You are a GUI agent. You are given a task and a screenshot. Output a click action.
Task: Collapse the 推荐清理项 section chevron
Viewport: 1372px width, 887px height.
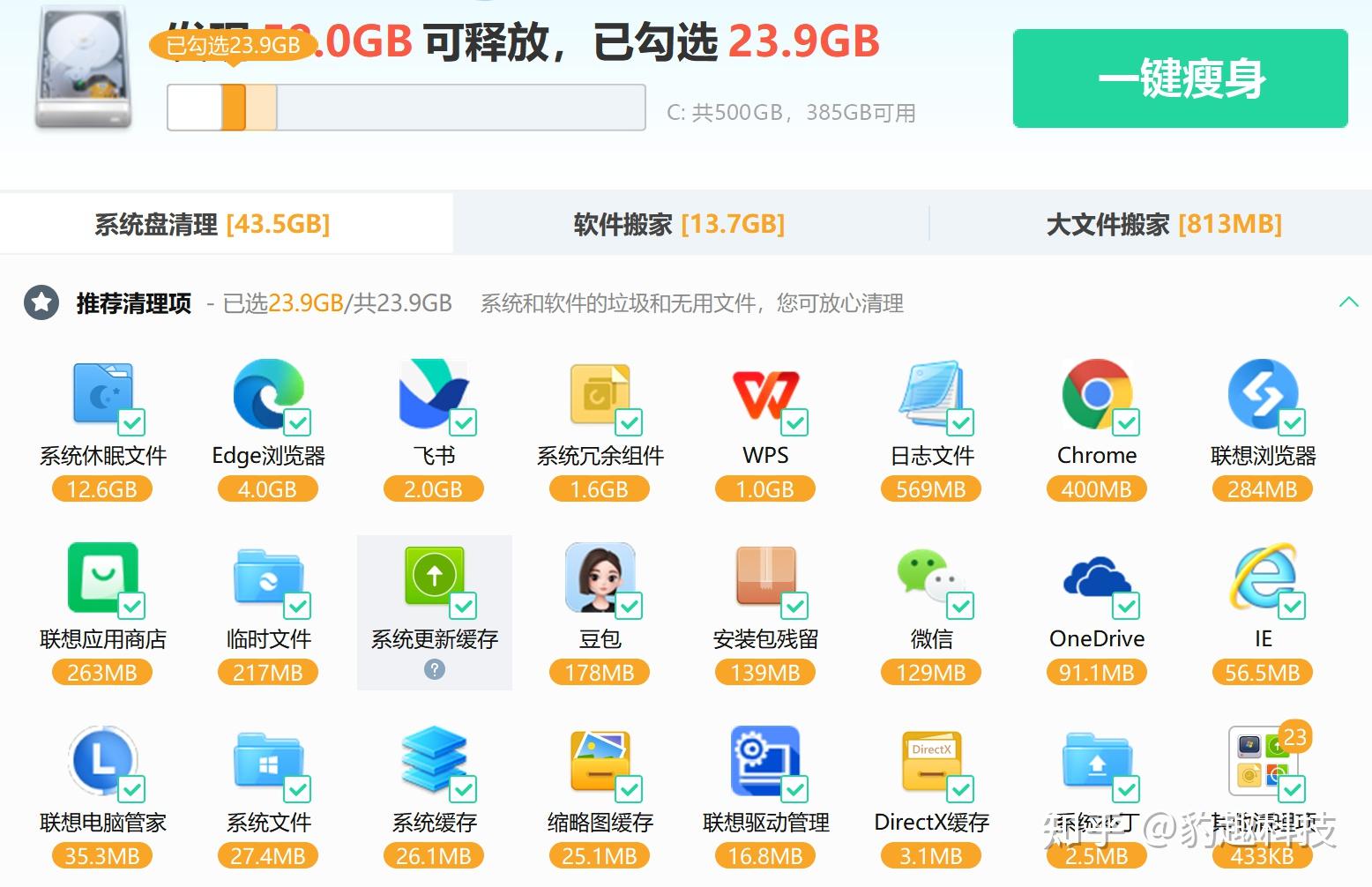coord(1348,302)
